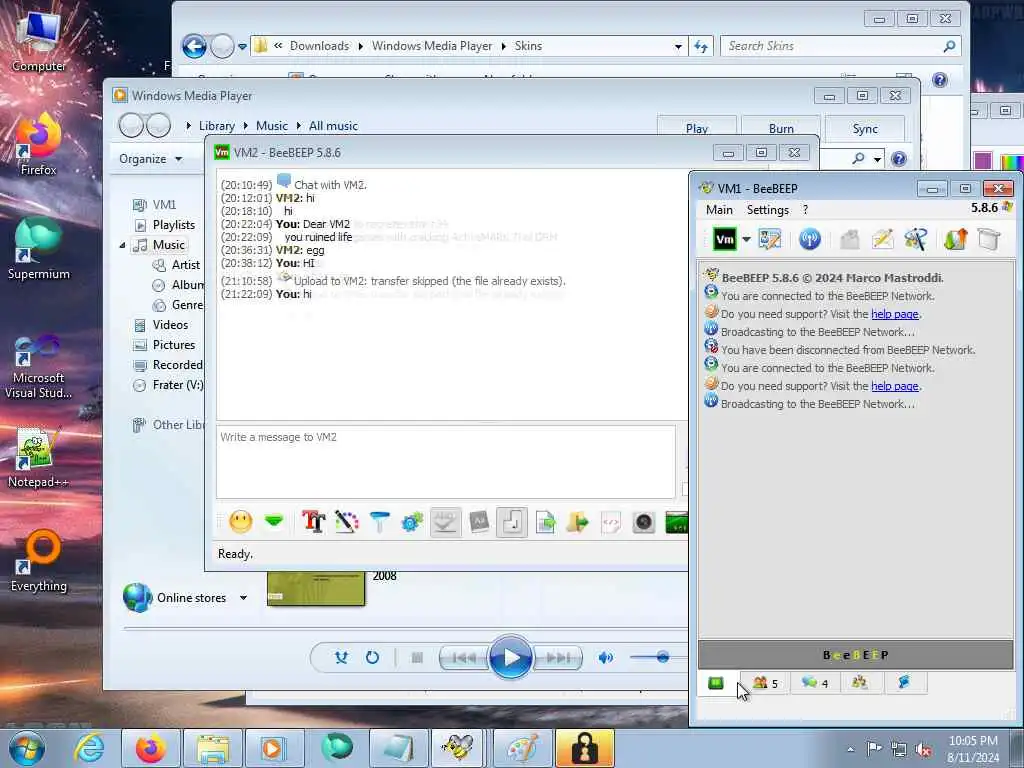Switch to the users tab showing 5
This screenshot has width=1024, height=768.
click(x=765, y=683)
